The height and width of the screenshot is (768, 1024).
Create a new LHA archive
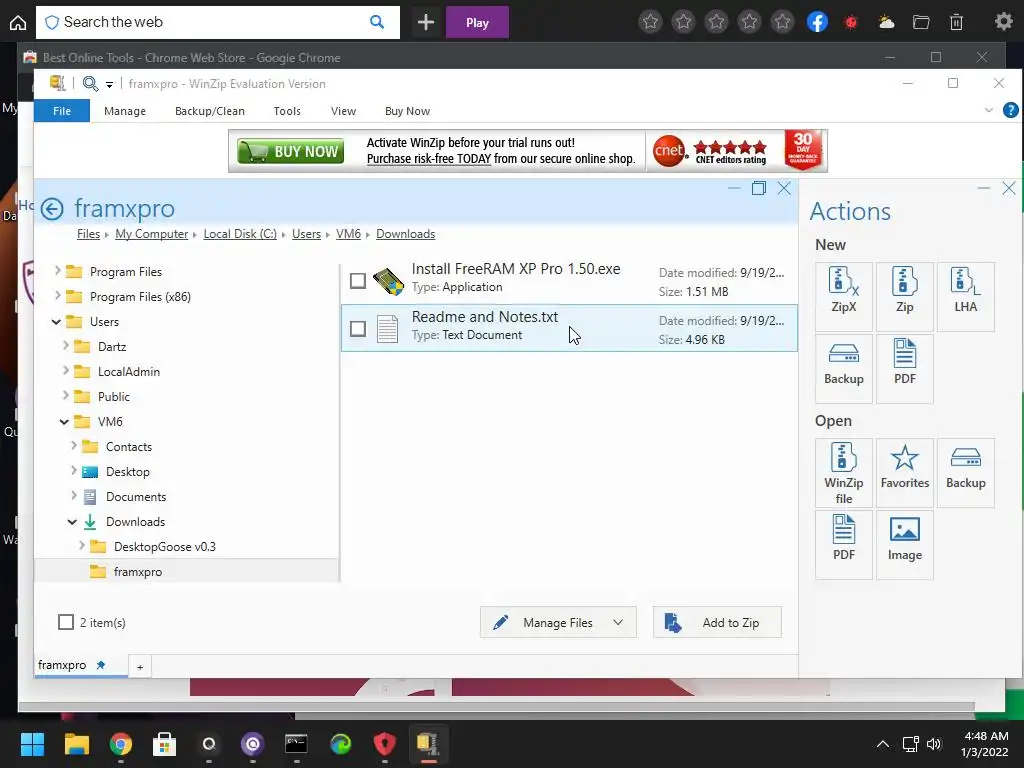point(965,296)
